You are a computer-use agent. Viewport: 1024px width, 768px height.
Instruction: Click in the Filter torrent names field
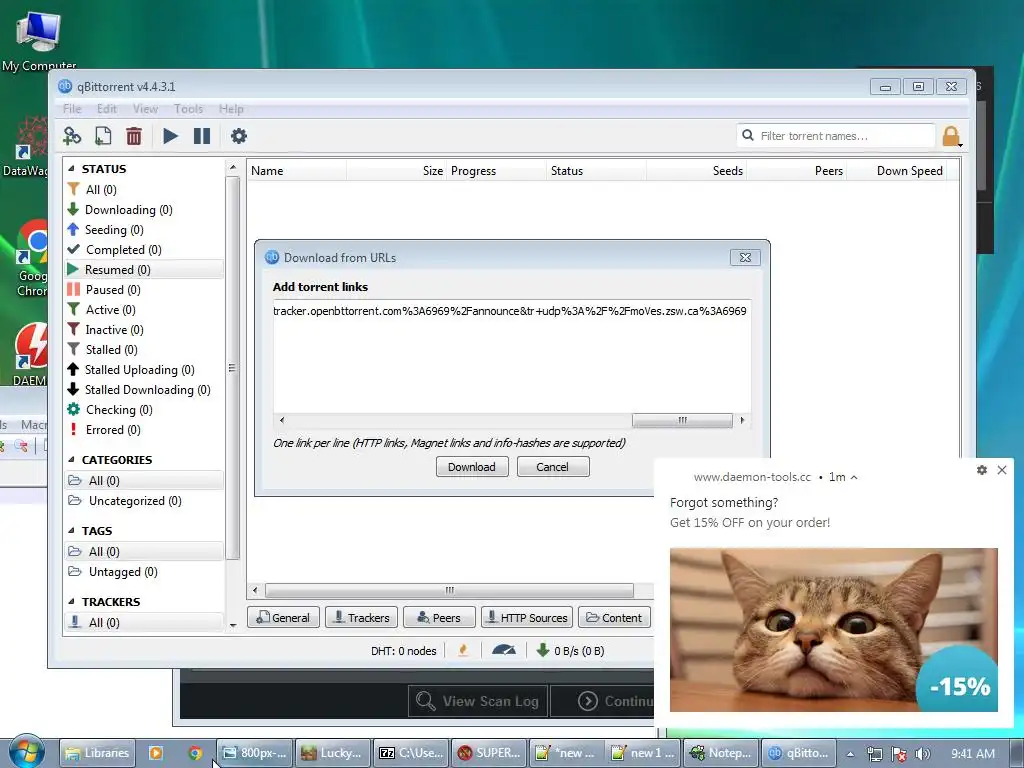836,136
